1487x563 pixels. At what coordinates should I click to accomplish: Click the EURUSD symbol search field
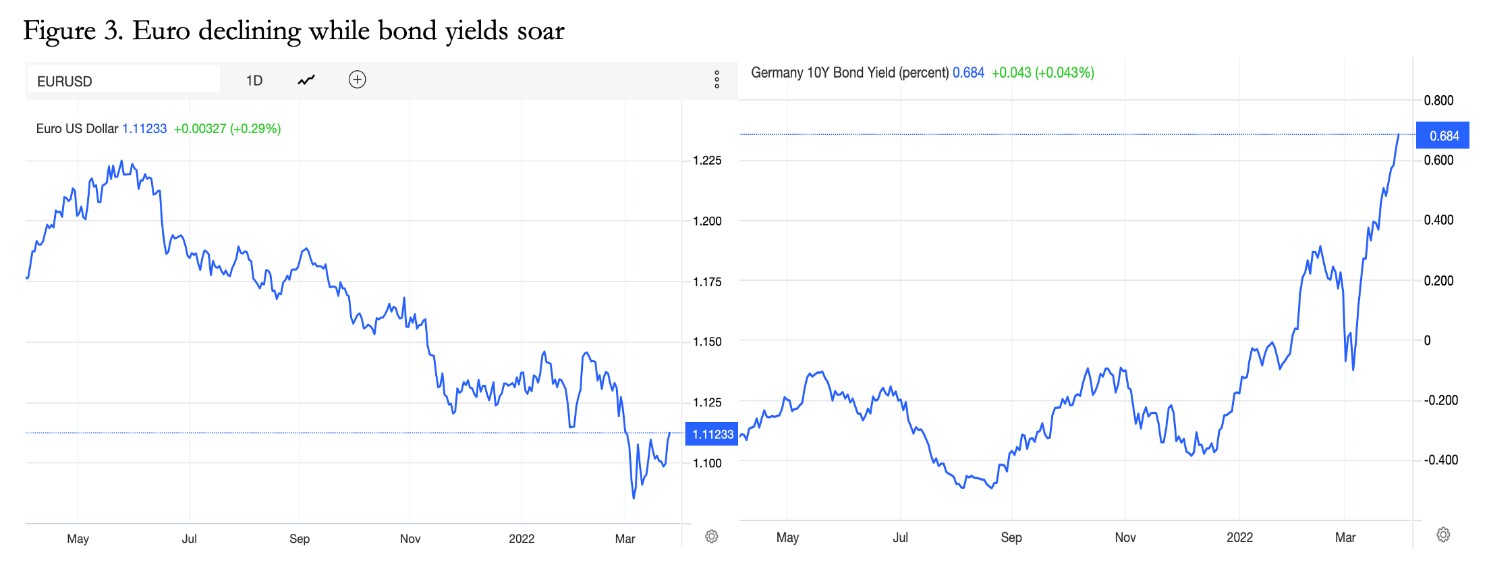122,80
